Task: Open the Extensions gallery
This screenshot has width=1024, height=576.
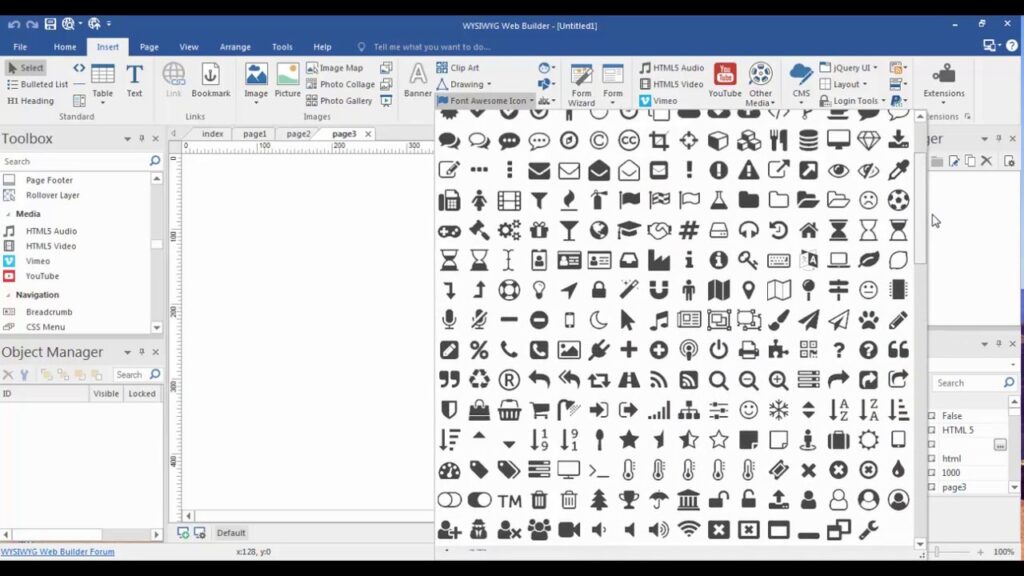Action: (x=943, y=82)
